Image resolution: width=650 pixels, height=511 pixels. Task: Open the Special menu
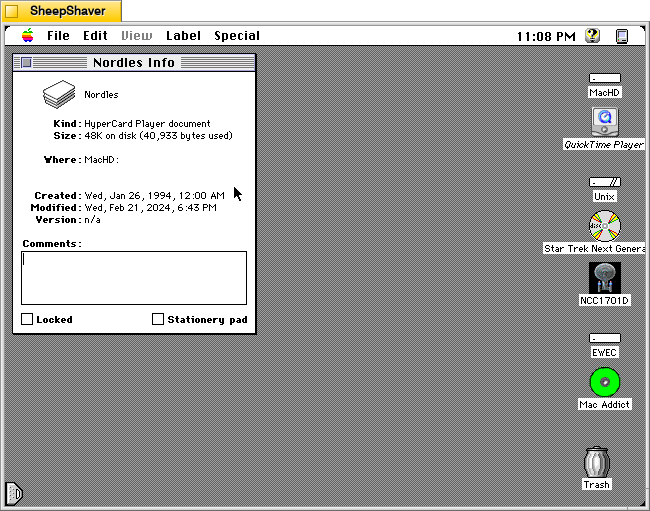pos(237,36)
